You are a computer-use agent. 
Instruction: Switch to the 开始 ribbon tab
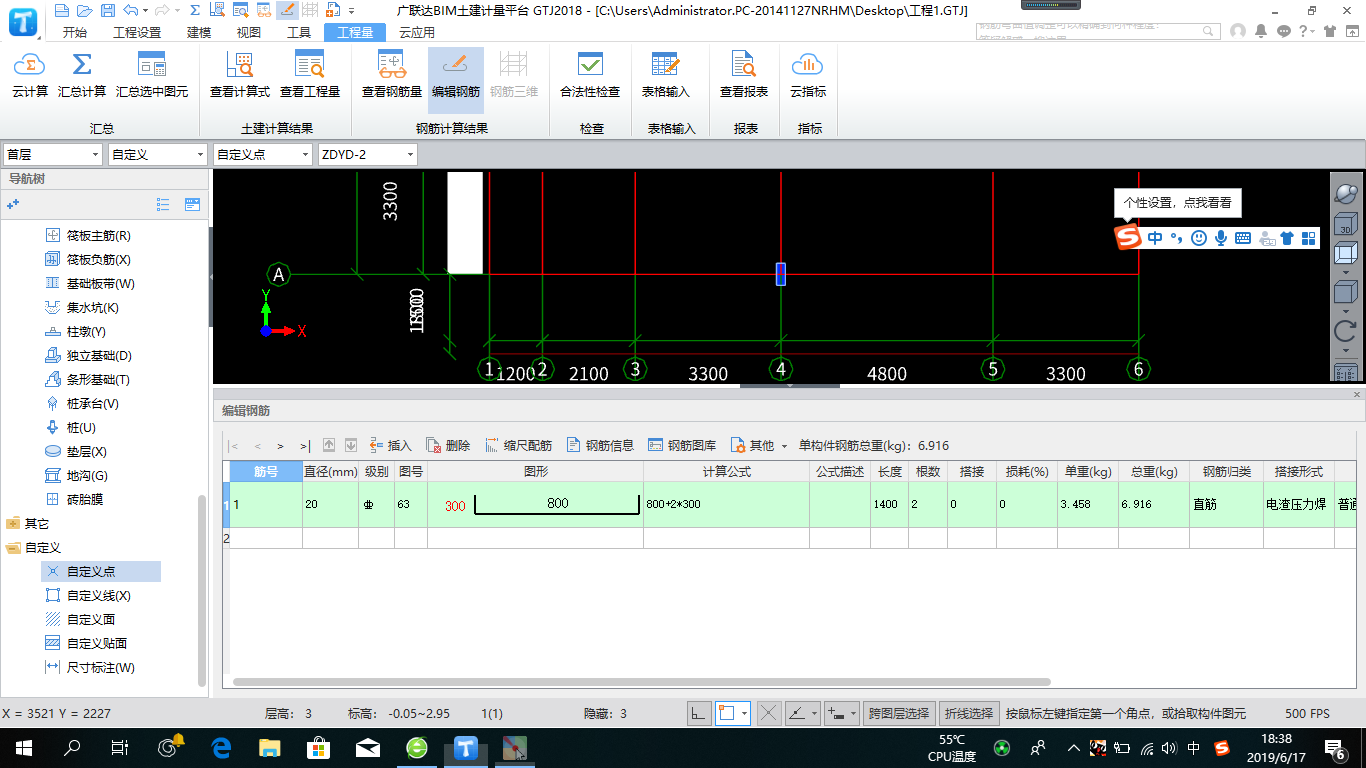(x=75, y=32)
